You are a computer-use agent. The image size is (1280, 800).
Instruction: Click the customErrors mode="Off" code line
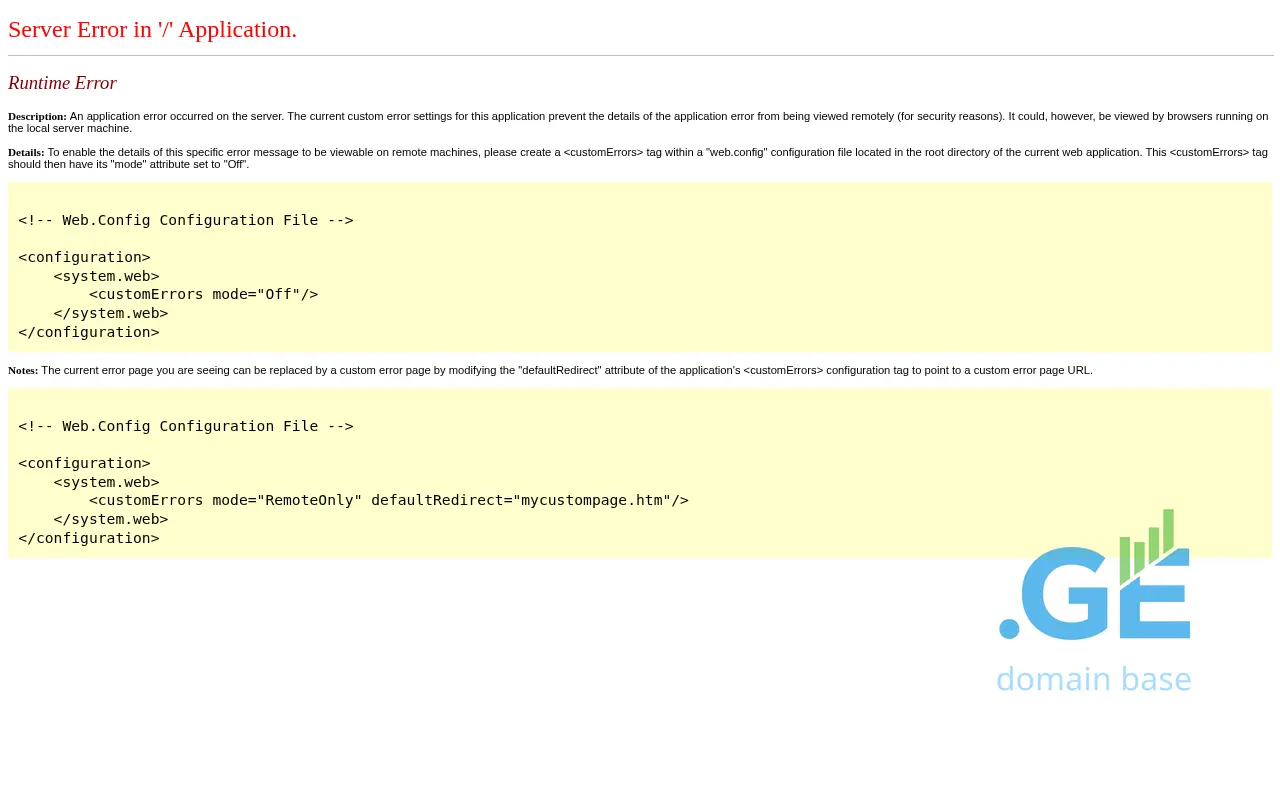coord(203,294)
